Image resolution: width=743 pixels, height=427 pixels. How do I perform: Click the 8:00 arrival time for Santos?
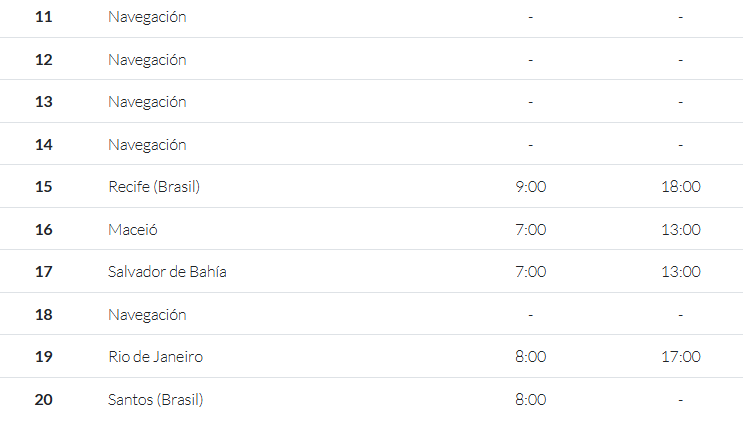pos(531,400)
